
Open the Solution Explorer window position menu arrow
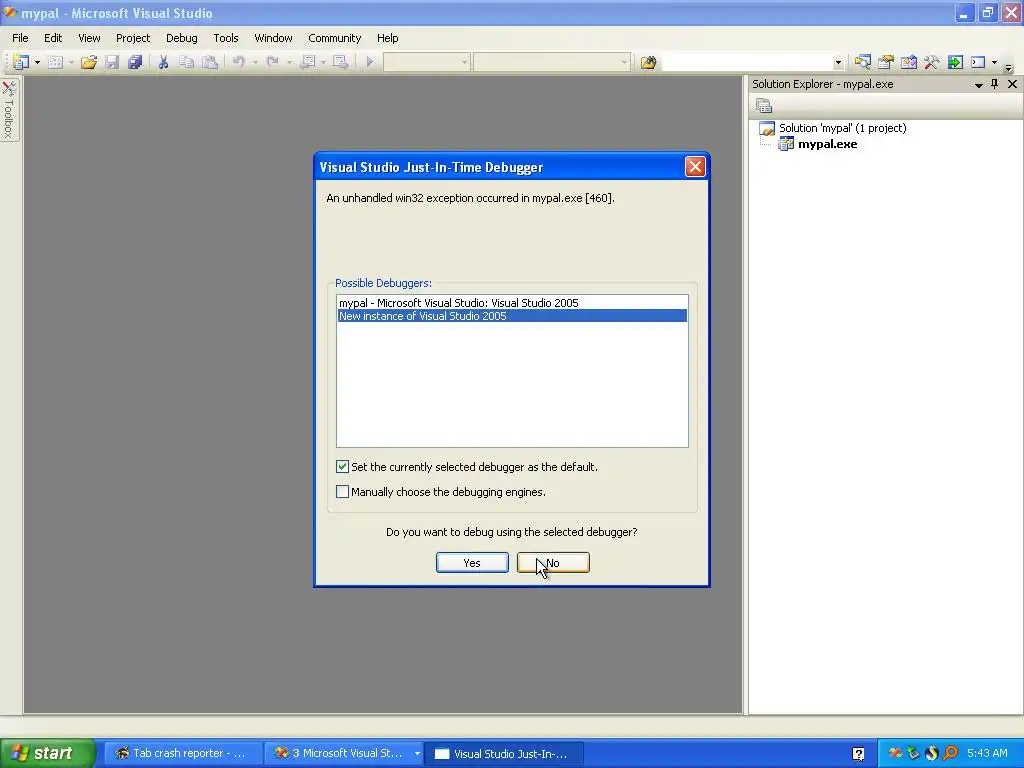[x=979, y=85]
